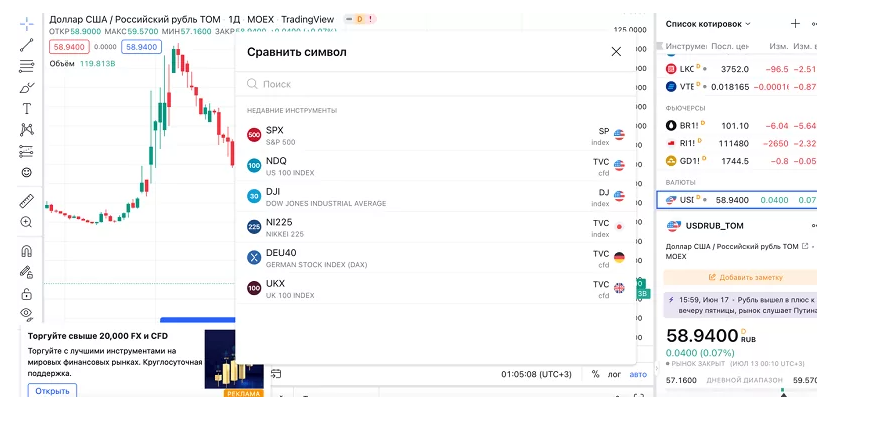
Task: Toggle lock all drawing tools
Action: [x=26, y=294]
